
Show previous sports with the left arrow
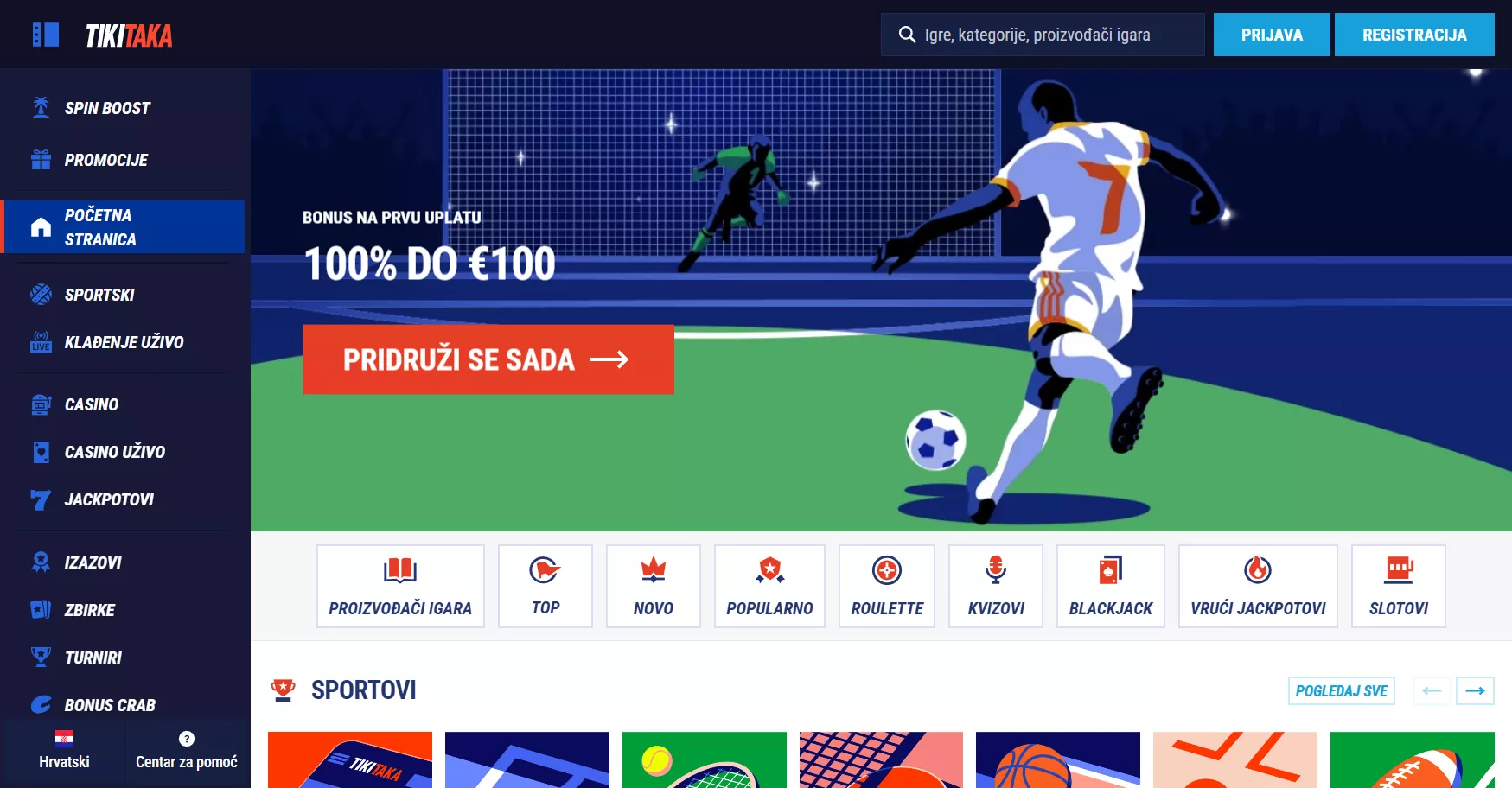pyautogui.click(x=1432, y=690)
